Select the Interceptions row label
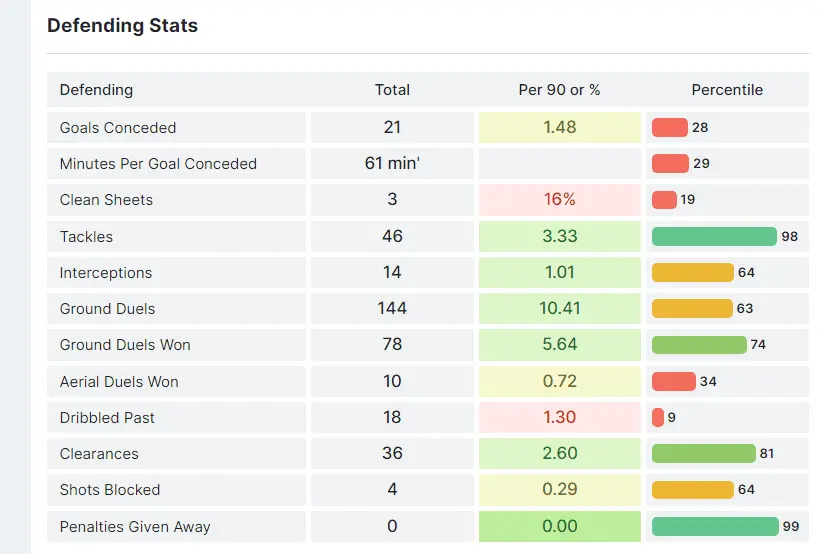This screenshot has width=819, height=554. click(x=106, y=272)
